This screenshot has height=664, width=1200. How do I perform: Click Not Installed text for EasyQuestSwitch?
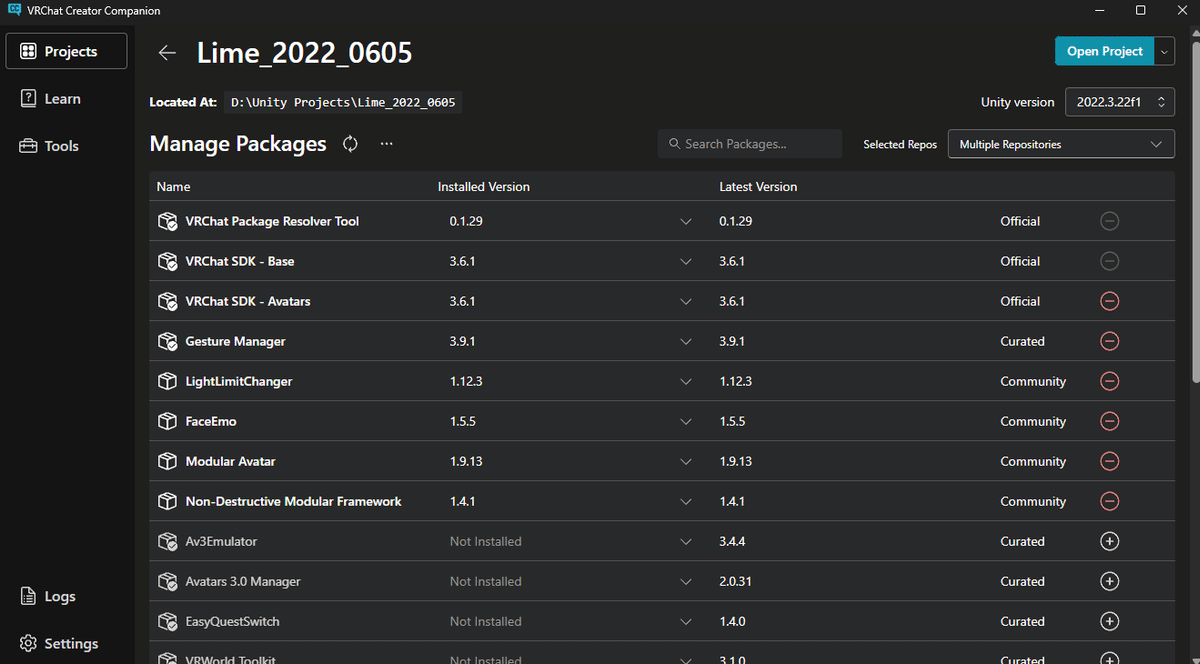(485, 621)
